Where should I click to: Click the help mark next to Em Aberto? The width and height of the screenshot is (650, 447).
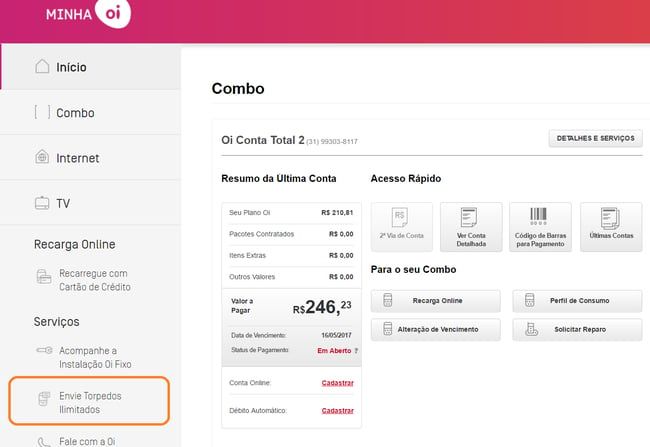click(357, 351)
